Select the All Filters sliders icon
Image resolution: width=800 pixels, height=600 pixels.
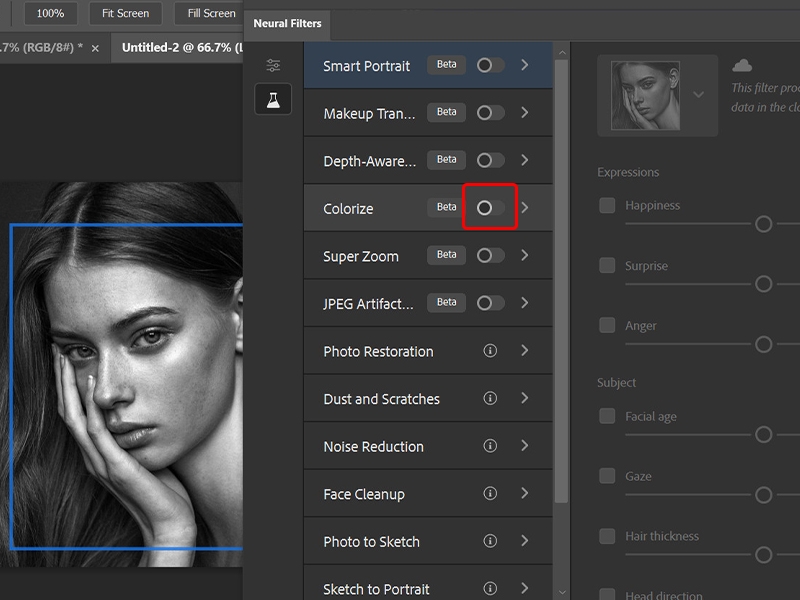[x=273, y=64]
